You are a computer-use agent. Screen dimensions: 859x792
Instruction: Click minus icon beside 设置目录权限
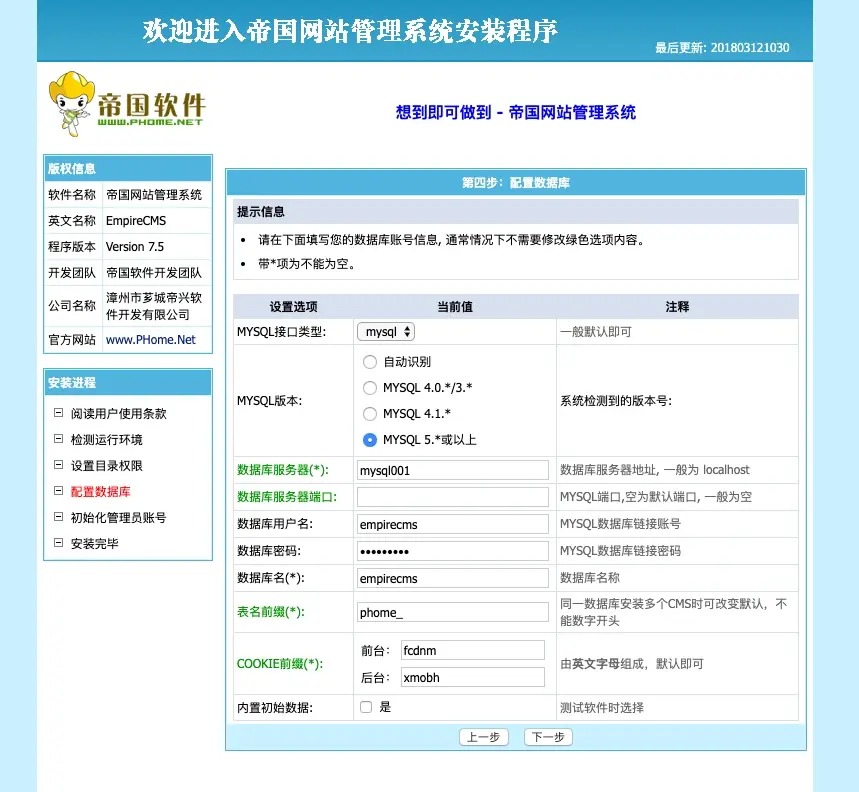click(59, 465)
